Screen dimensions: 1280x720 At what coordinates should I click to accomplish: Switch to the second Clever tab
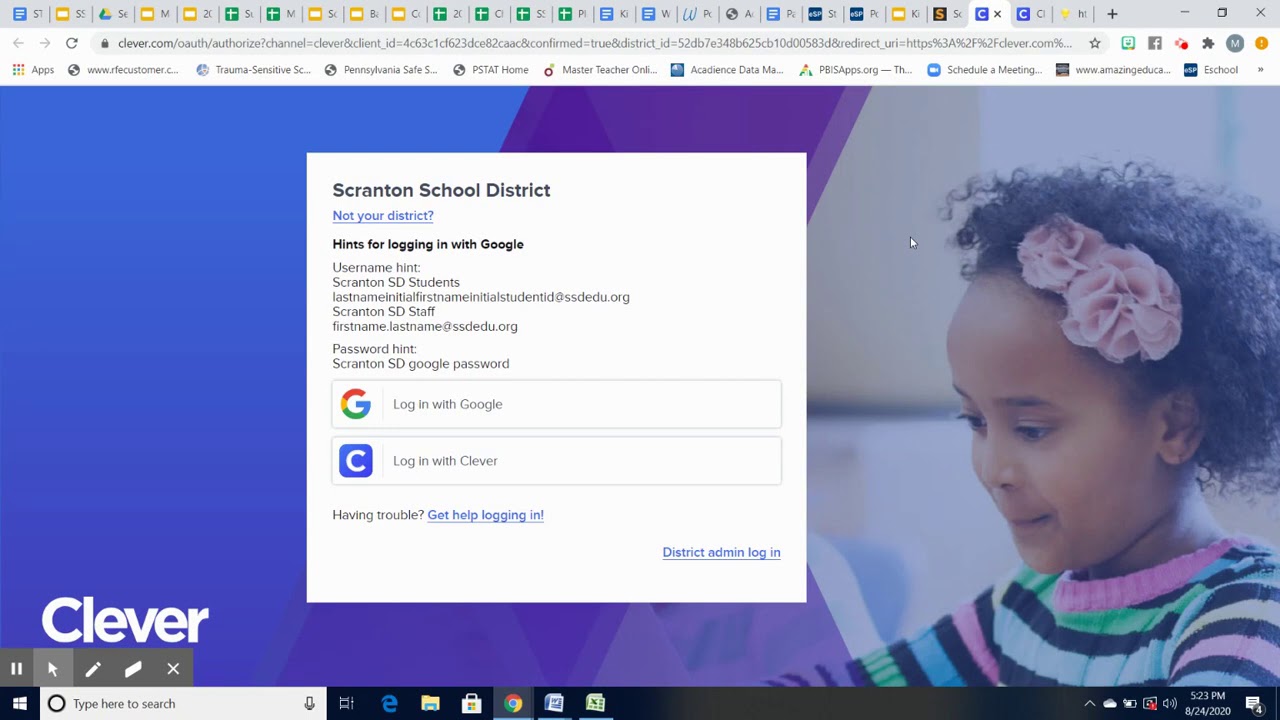click(x=1030, y=14)
